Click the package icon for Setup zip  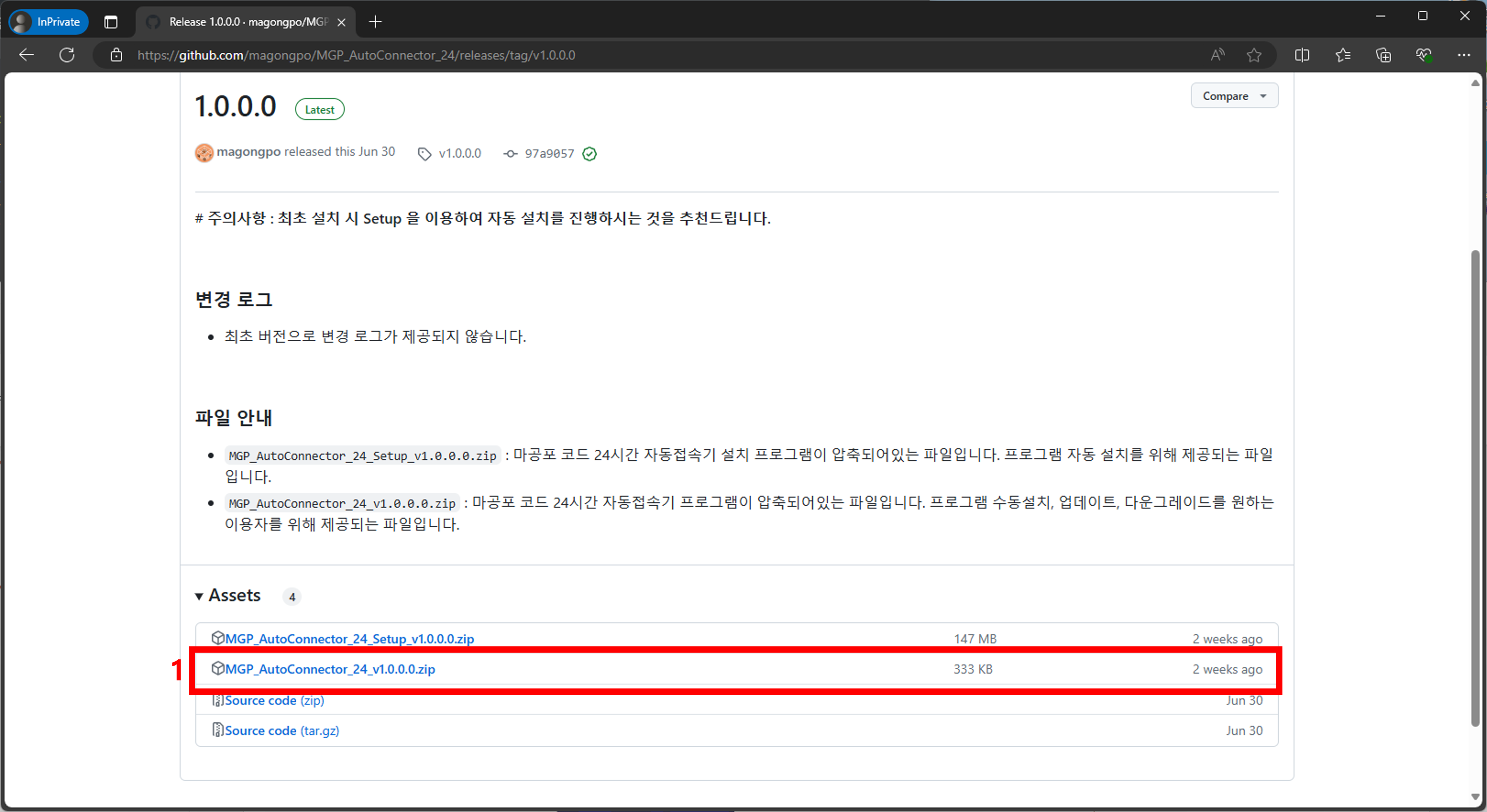tap(218, 638)
